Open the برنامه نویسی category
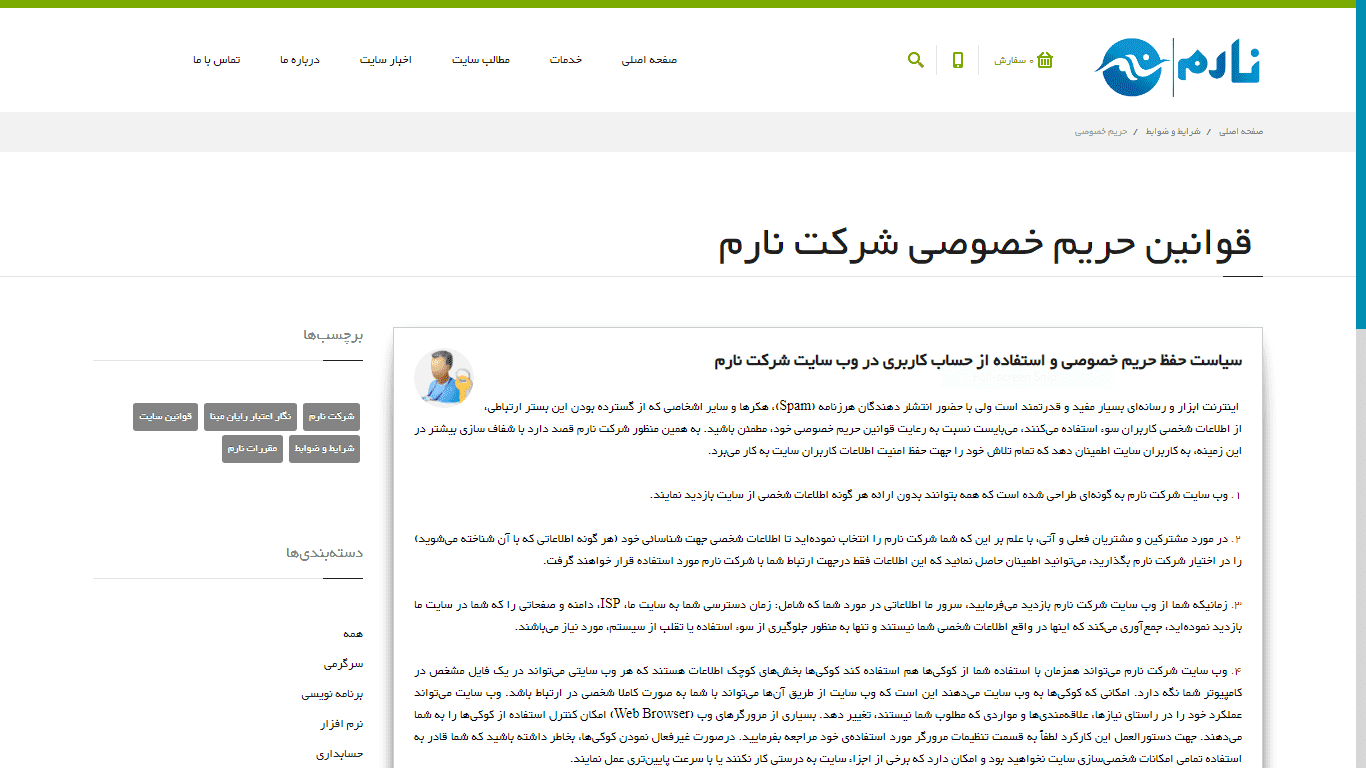This screenshot has width=1366, height=768. point(333,694)
